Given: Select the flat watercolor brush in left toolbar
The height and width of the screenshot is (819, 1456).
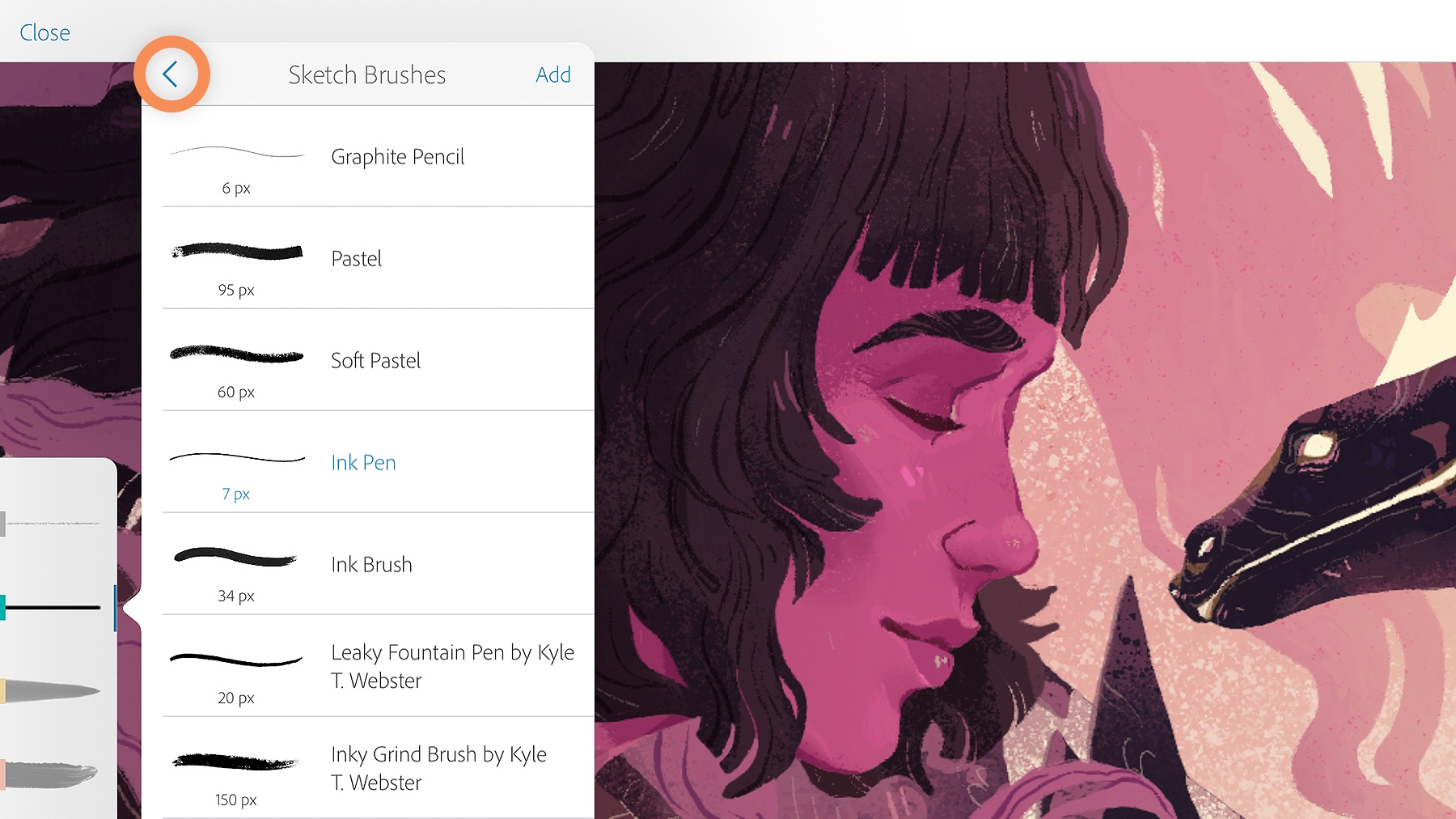Looking at the screenshot, I should pos(53,775).
